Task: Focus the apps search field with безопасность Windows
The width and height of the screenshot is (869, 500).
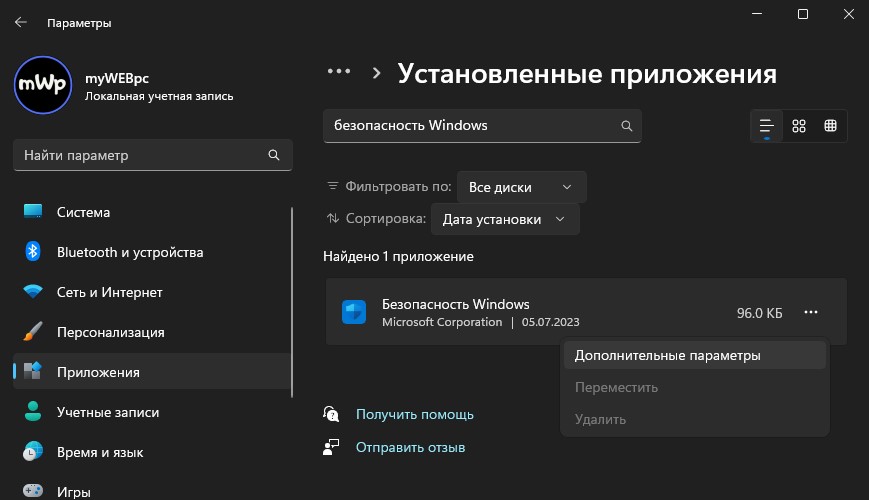Action: pos(482,126)
